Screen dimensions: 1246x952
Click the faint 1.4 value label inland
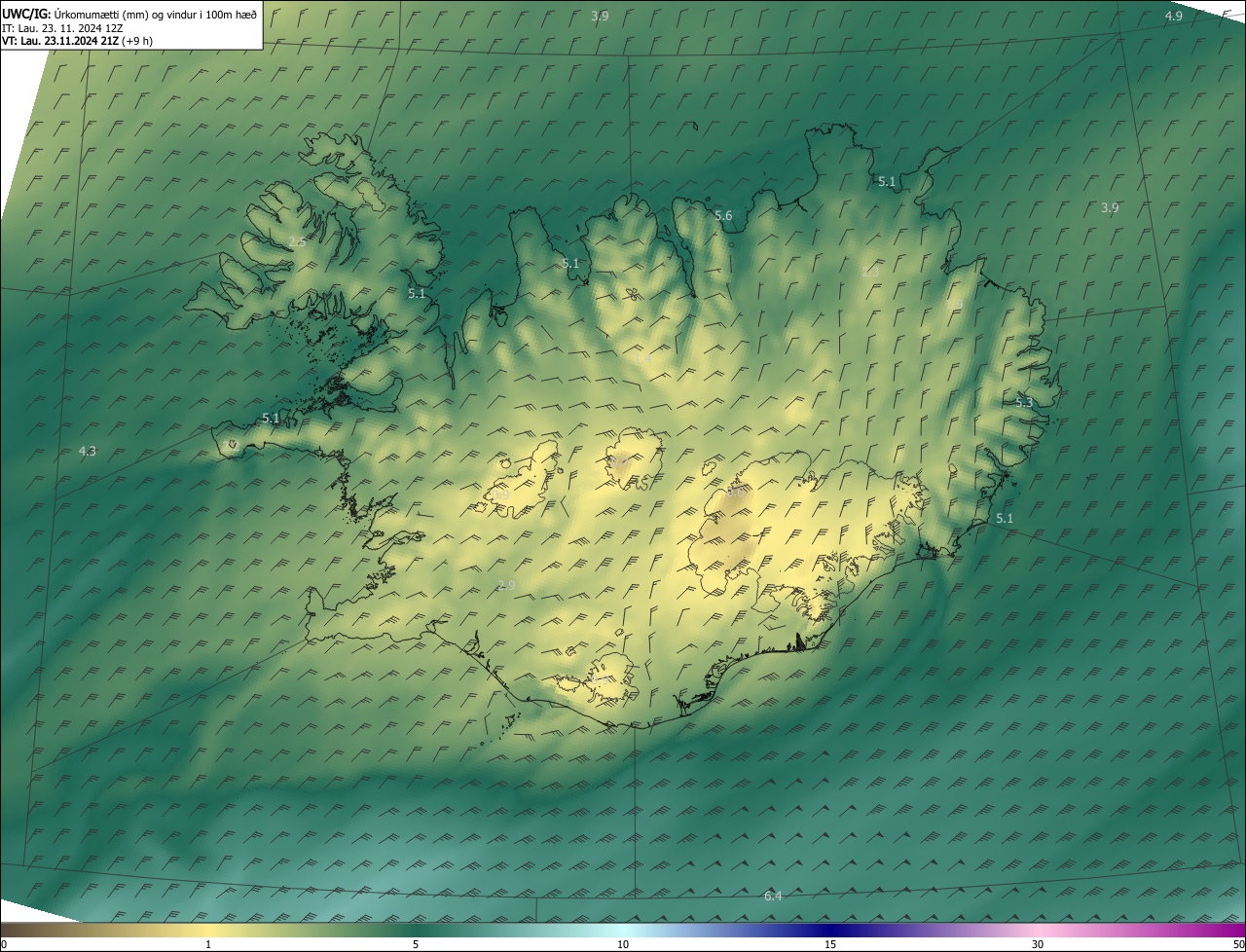[x=642, y=359]
